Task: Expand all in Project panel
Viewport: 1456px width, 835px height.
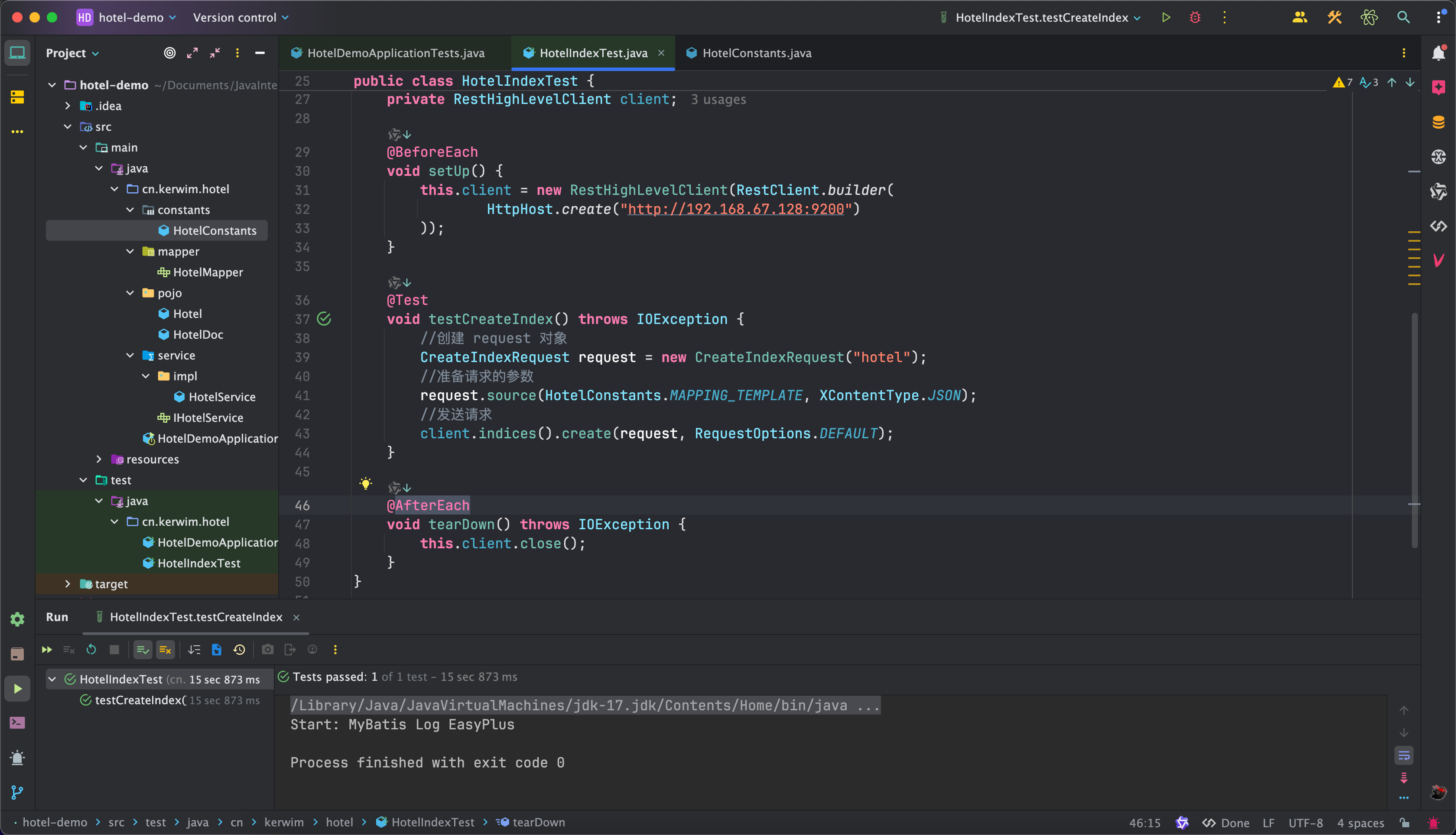Action: [x=192, y=53]
